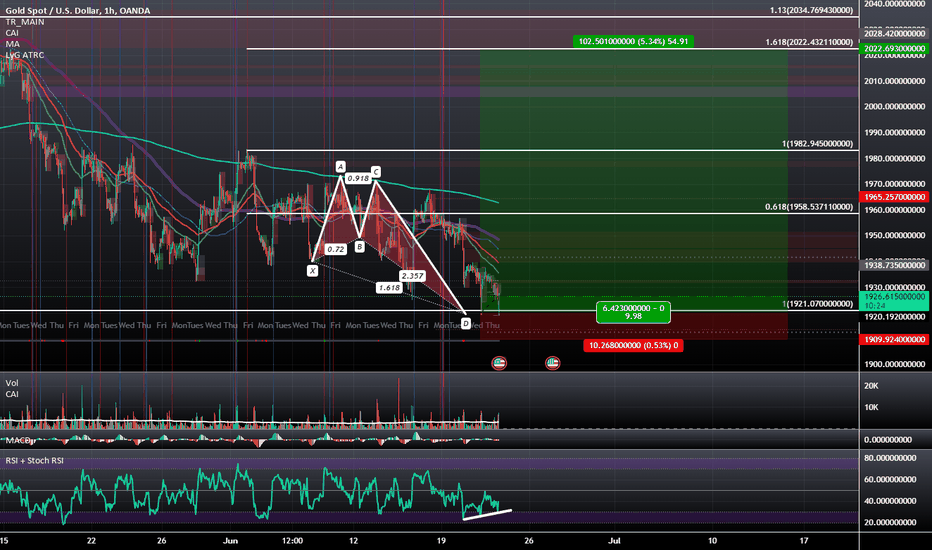Click the 2000.000 price scale value
This screenshot has height=550, width=932.
pos(895,106)
